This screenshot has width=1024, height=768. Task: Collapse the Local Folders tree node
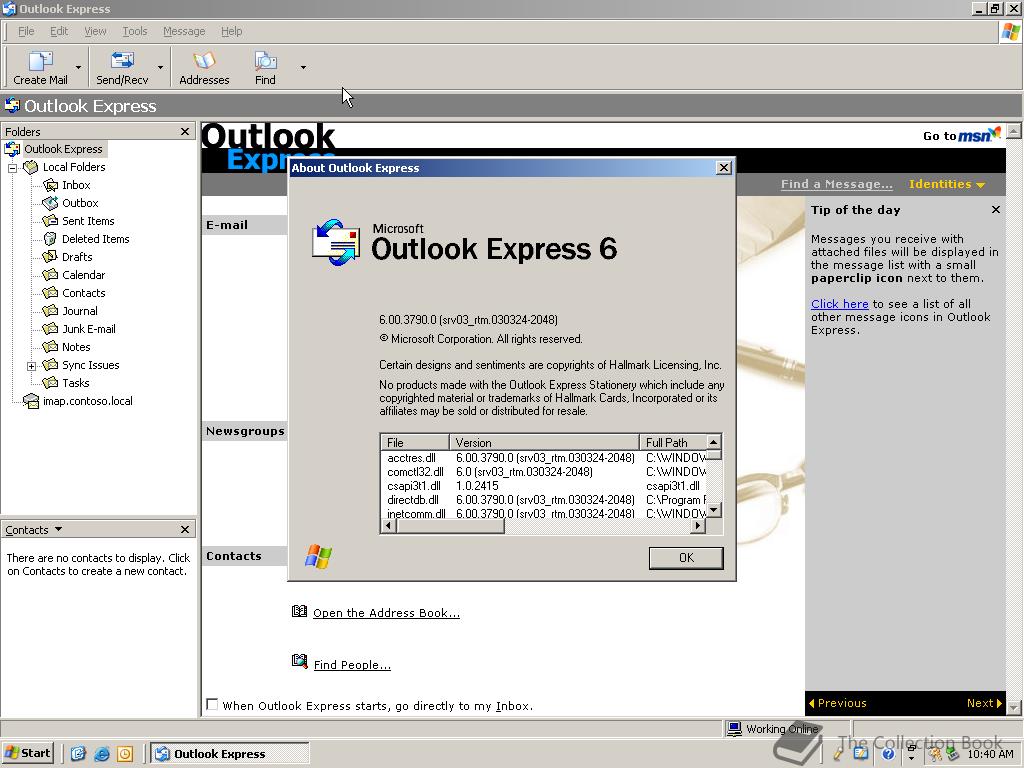(x=12, y=168)
